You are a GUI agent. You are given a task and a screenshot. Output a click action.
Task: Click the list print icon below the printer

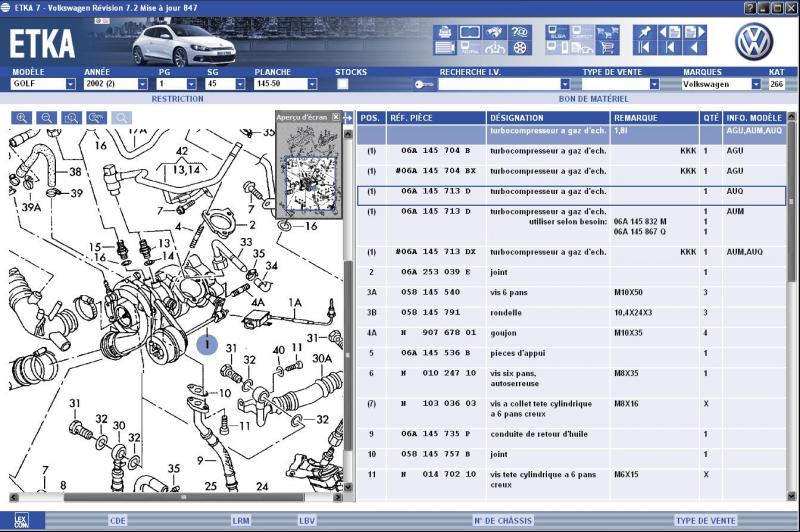[444, 48]
